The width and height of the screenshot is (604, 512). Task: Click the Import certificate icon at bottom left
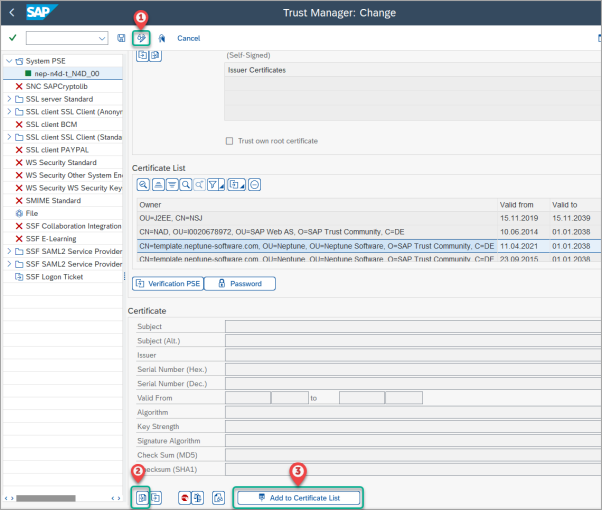(x=142, y=497)
